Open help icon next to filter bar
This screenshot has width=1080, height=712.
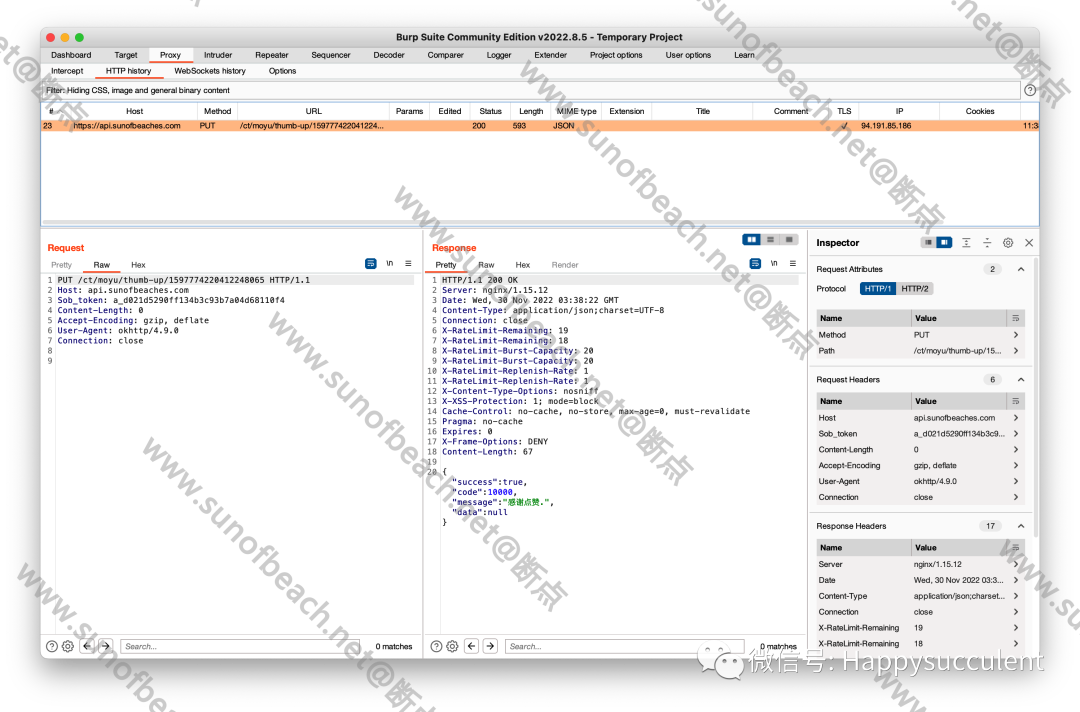coord(1030,90)
